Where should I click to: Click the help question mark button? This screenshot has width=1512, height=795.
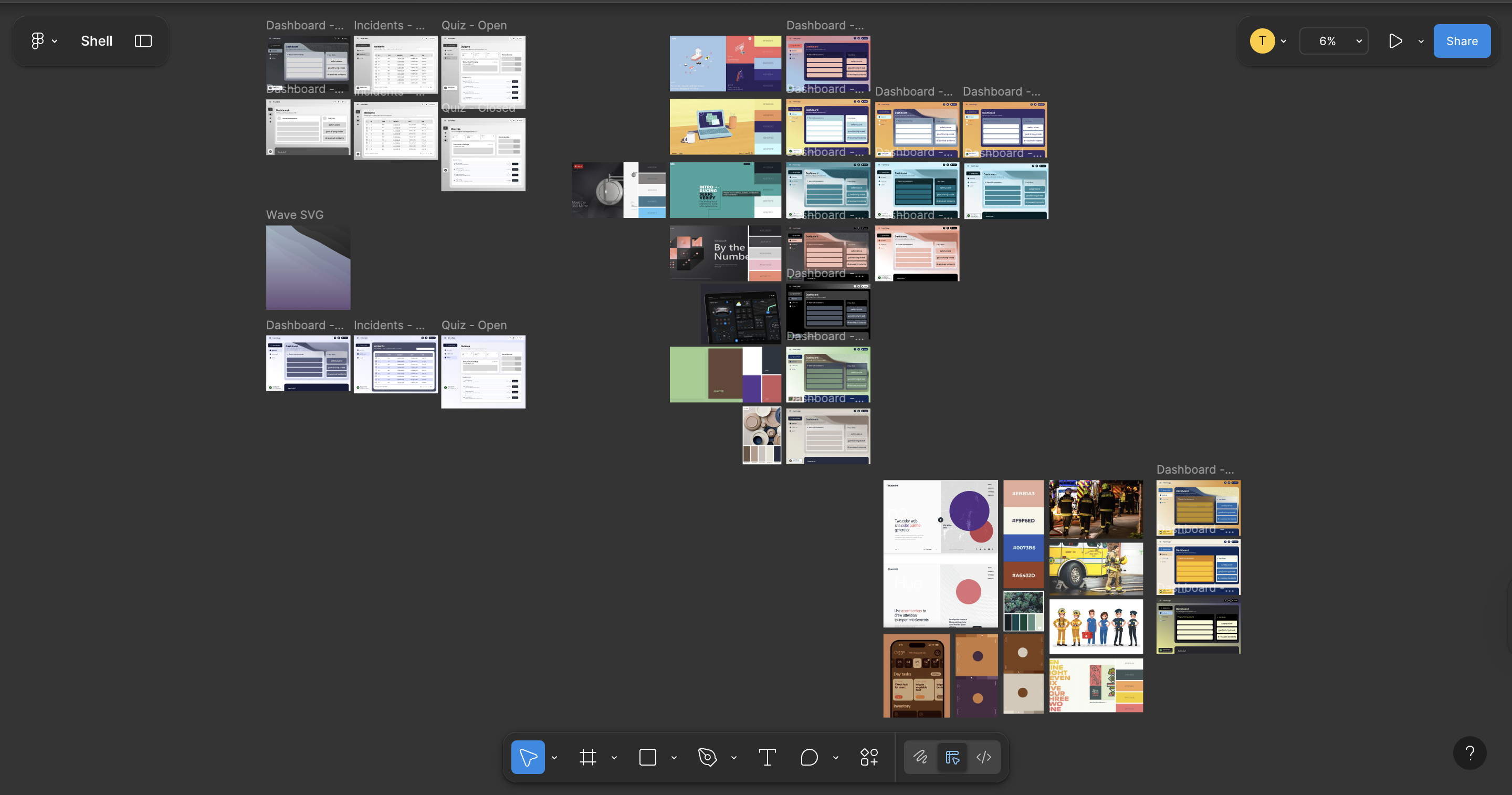[1469, 752]
